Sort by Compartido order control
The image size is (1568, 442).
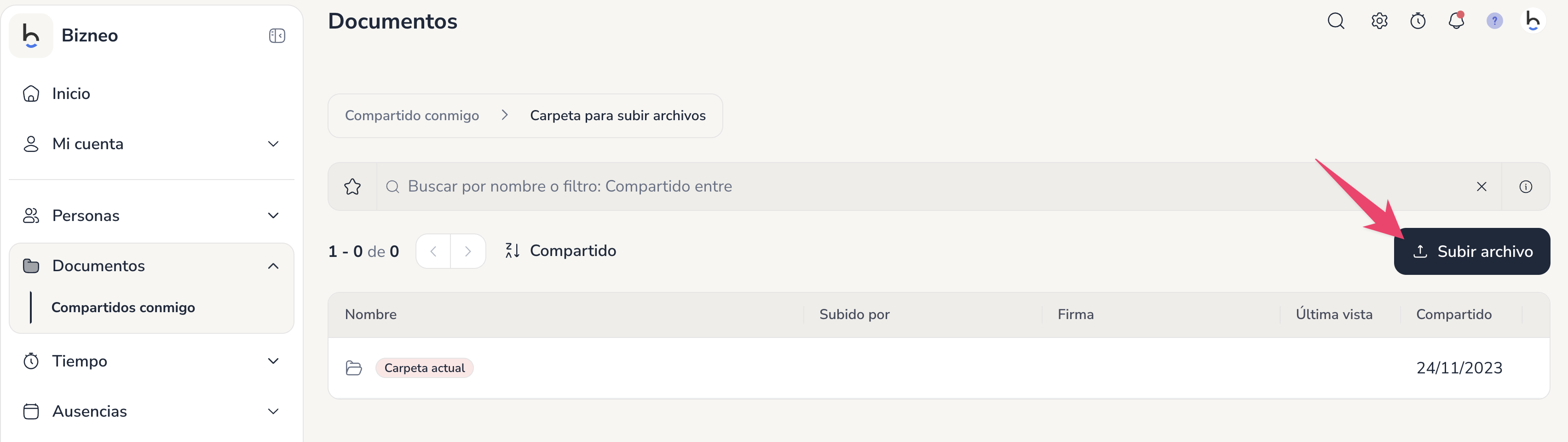(x=560, y=251)
